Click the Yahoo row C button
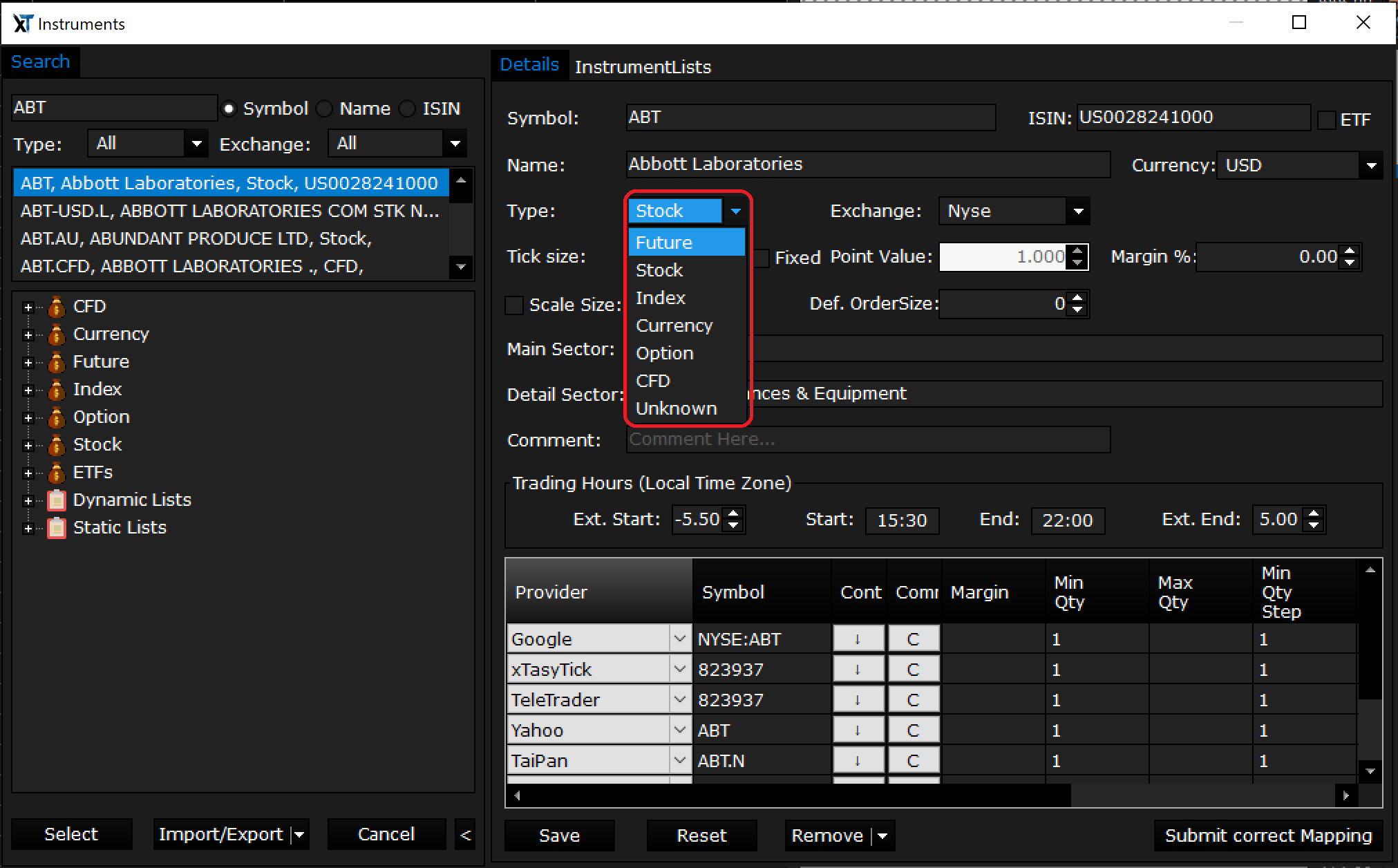The width and height of the screenshot is (1398, 868). tap(913, 730)
